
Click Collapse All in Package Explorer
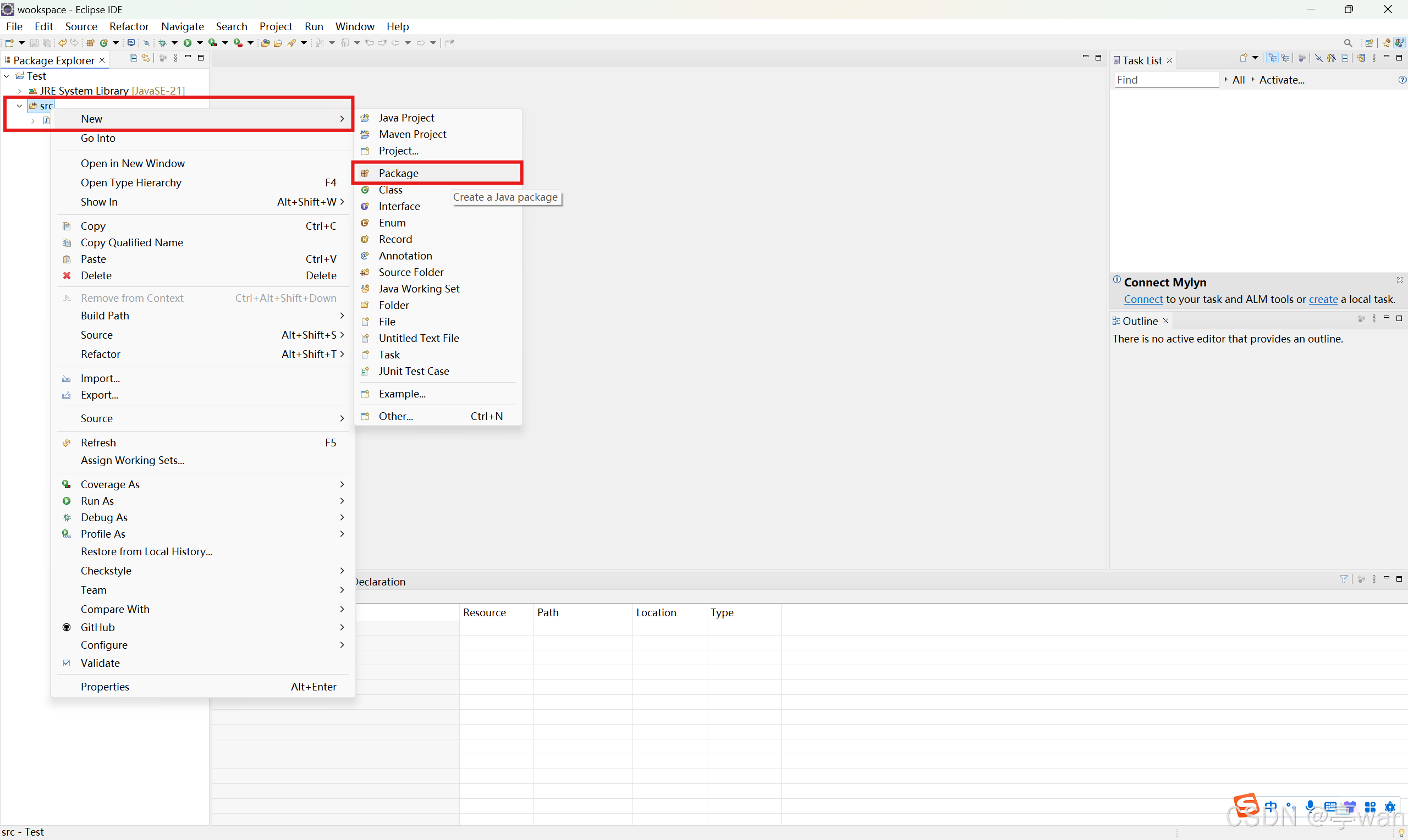pyautogui.click(x=133, y=58)
